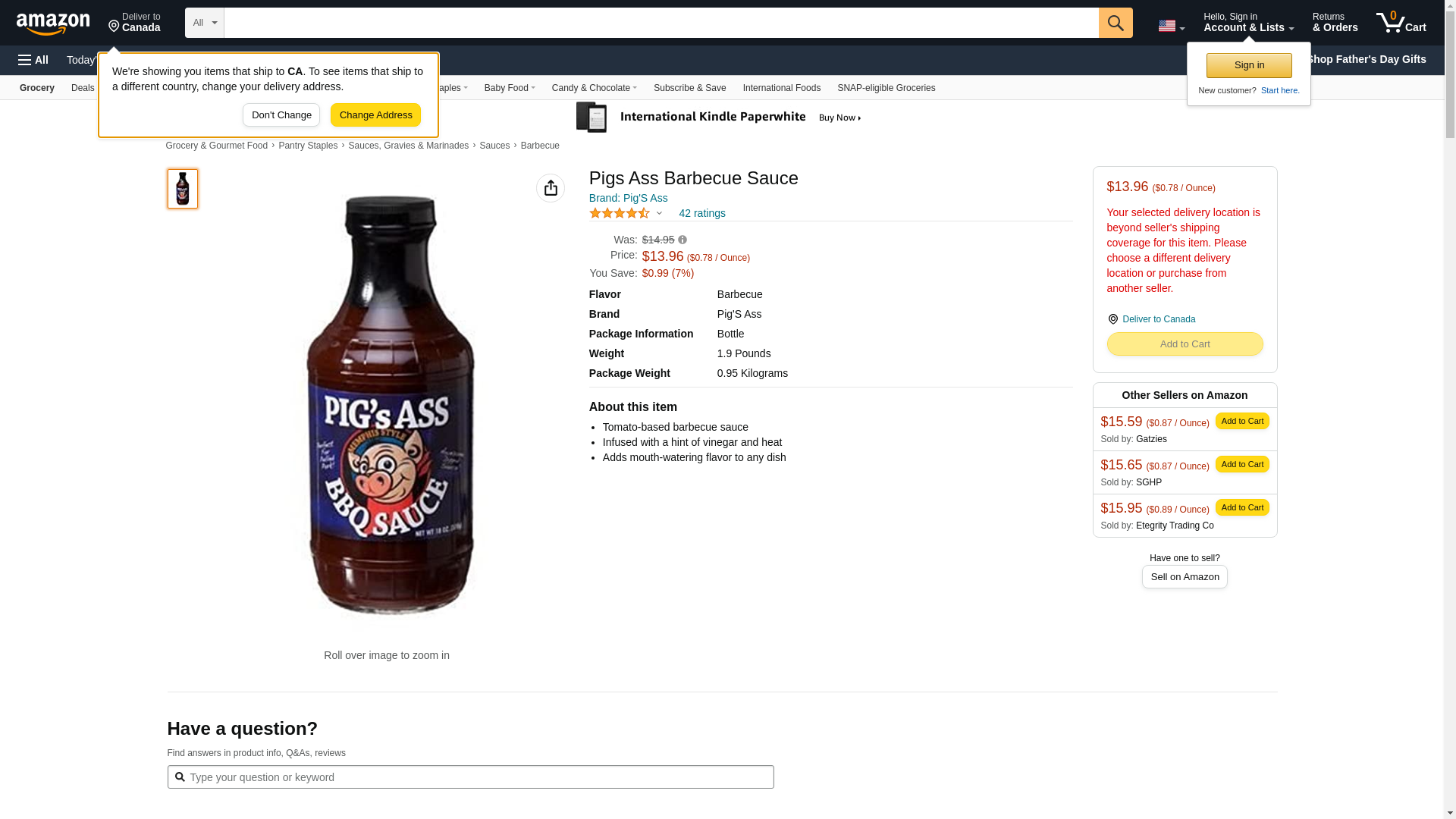
Task: Click the US flag language selector
Action: pos(1171,26)
